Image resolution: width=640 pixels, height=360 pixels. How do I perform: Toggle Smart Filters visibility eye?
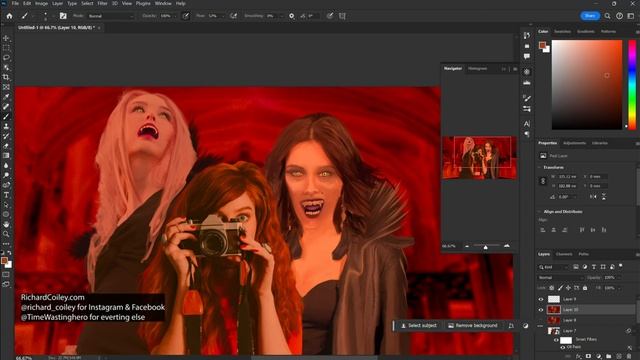[556, 340]
